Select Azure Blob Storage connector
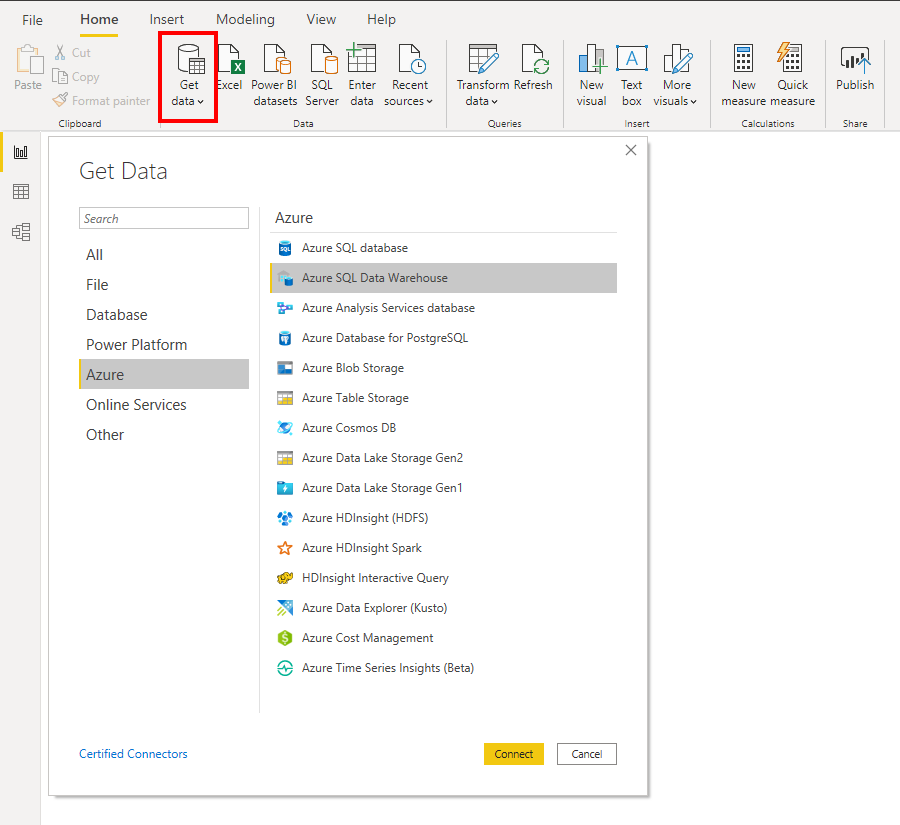Screen dimensions: 900x825 (443, 368)
